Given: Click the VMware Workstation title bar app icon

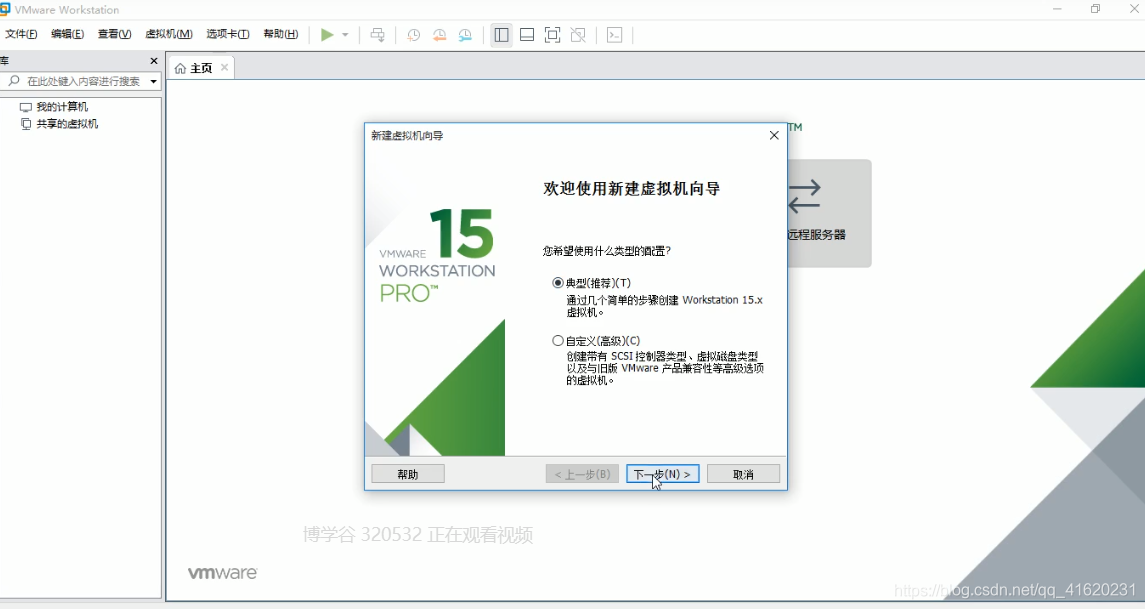Looking at the screenshot, I should (x=4, y=9).
